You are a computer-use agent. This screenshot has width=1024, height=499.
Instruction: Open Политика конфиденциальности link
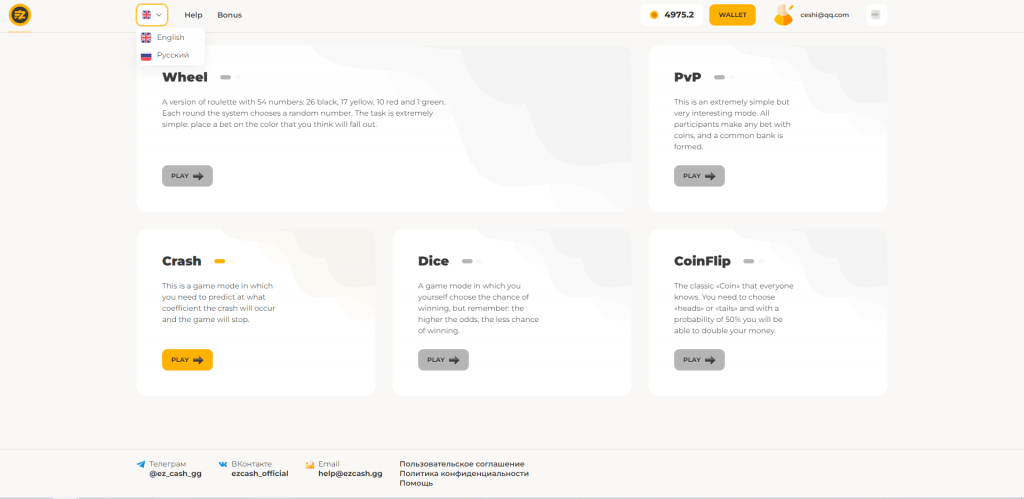[x=463, y=474]
